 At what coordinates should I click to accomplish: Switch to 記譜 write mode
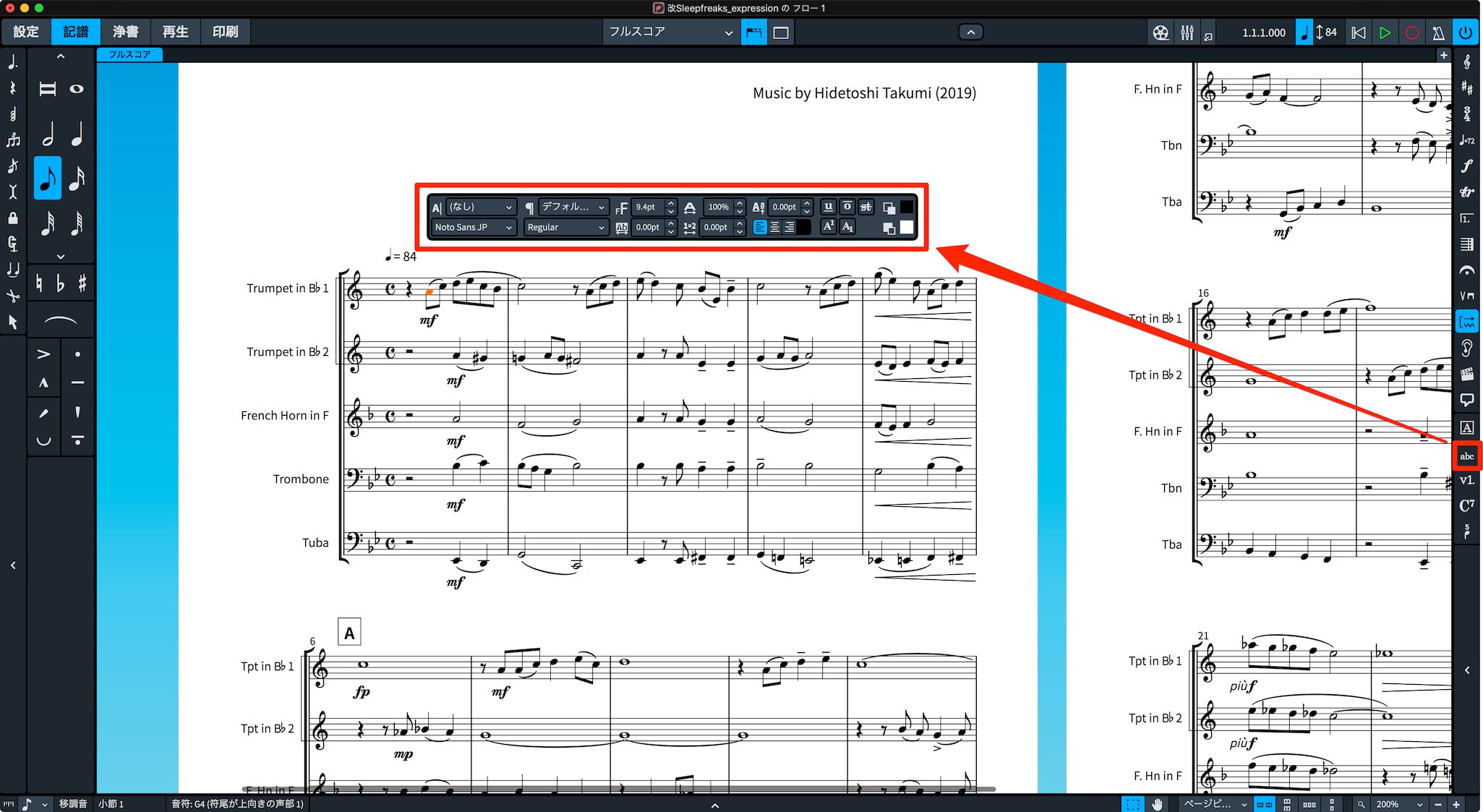point(75,33)
